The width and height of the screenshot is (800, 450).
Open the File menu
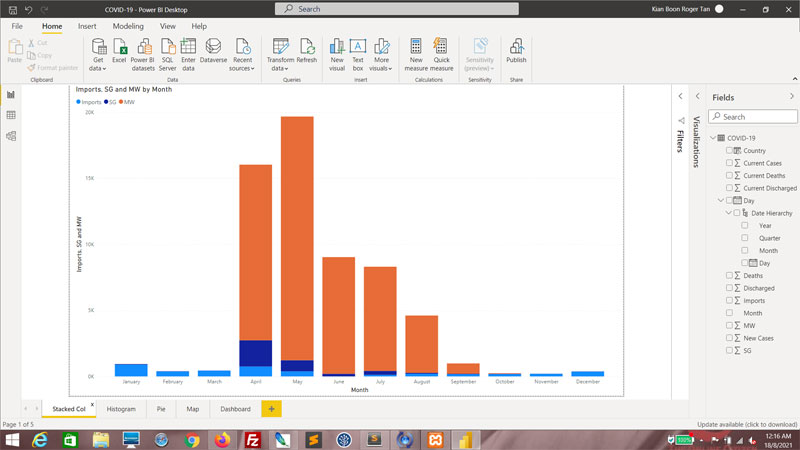[x=17, y=26]
